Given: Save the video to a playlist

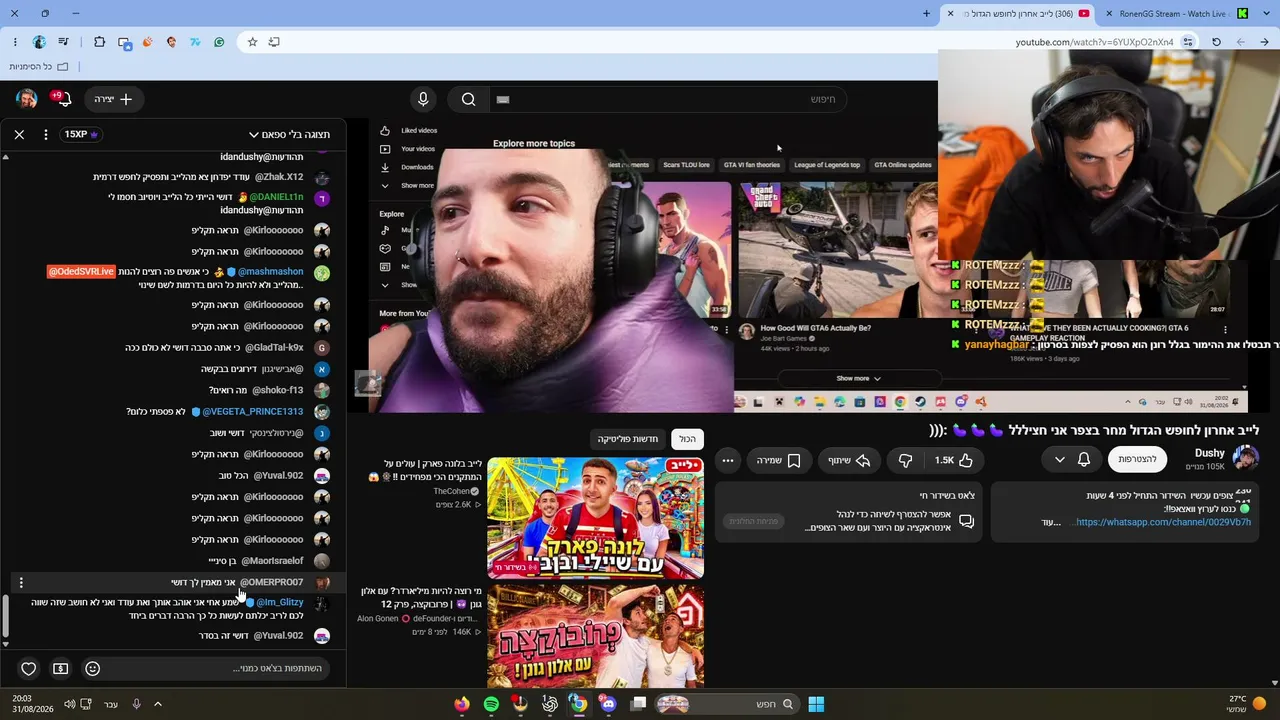Looking at the screenshot, I should (779, 460).
